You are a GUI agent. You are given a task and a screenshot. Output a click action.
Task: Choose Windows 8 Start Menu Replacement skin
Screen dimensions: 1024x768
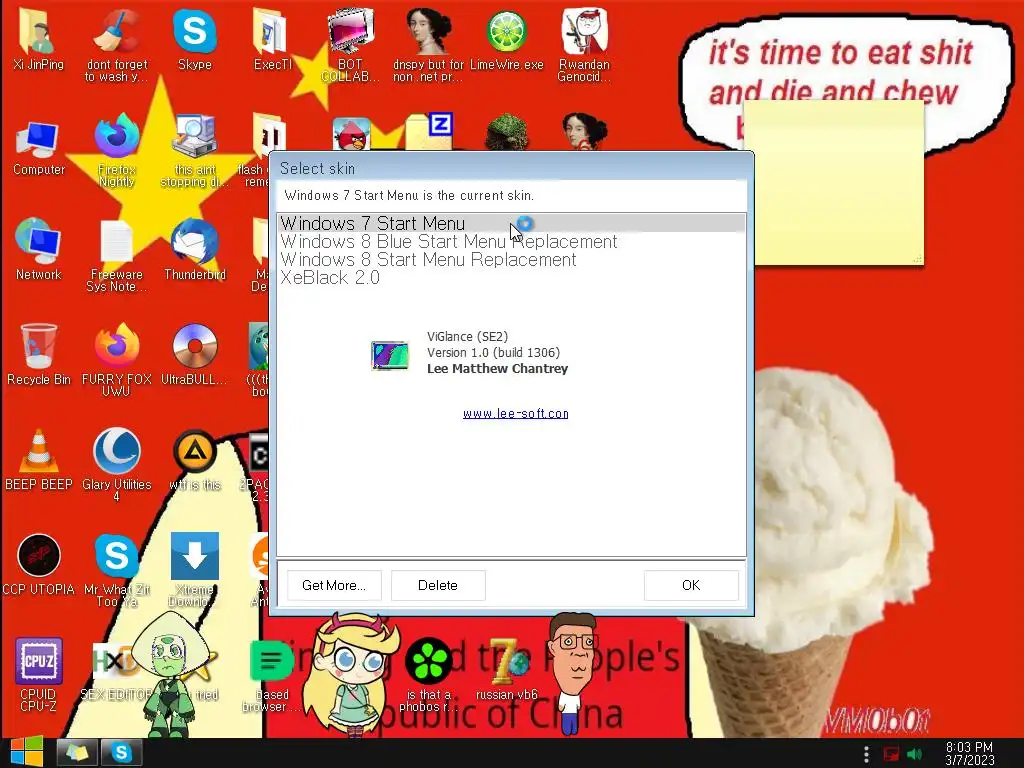pos(511,260)
